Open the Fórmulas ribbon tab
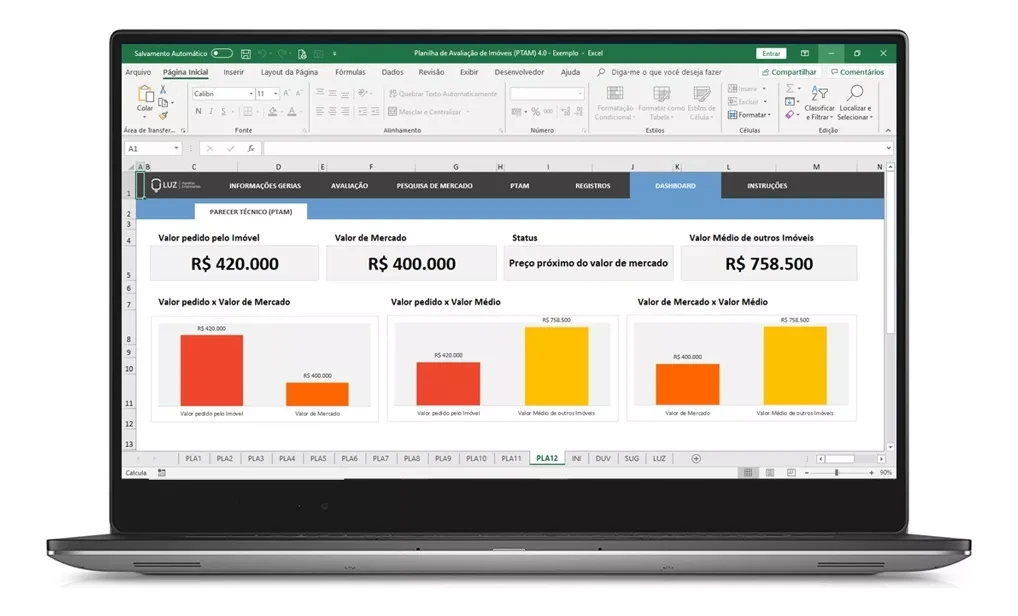Screen dimensions: 1018x616 (x=350, y=72)
